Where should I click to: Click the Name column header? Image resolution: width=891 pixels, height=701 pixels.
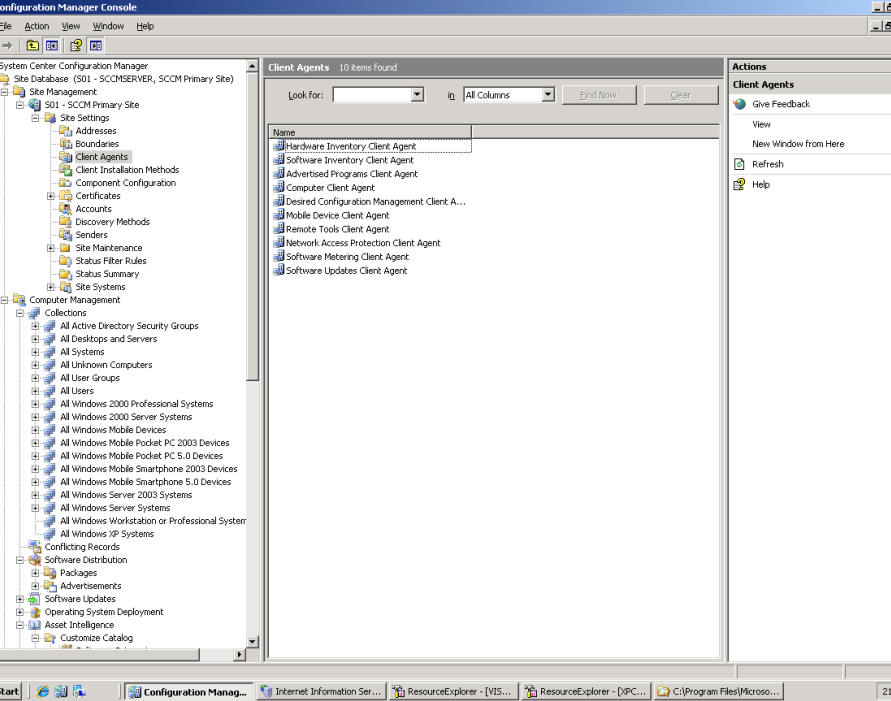(370, 132)
